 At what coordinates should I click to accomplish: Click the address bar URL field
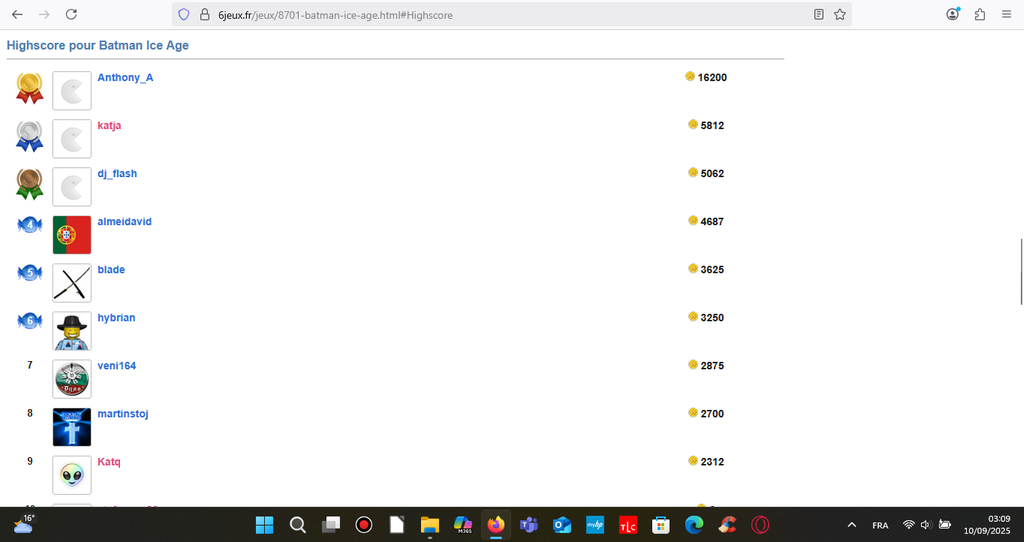coord(500,15)
